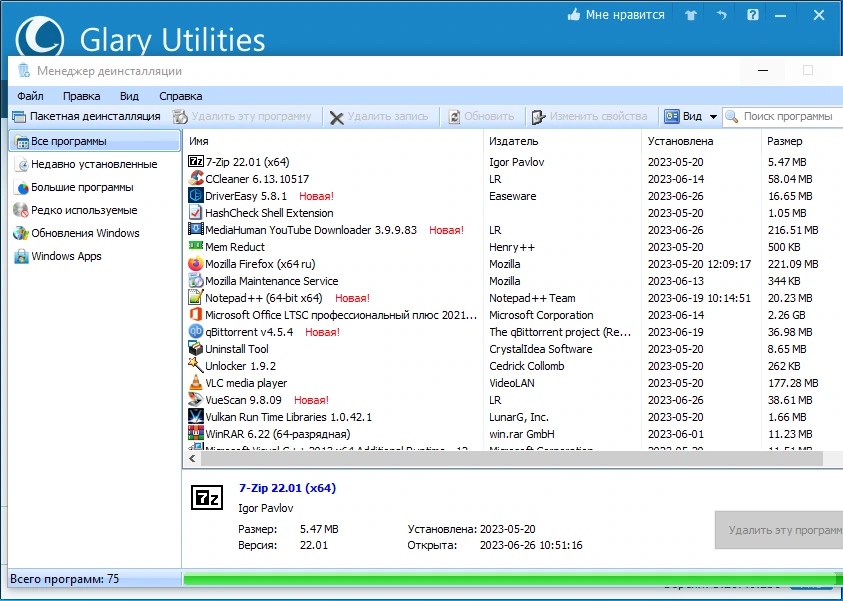The image size is (843, 601).
Task: Click 'LunarG, Inc.' publisher cell
Action: point(519,417)
